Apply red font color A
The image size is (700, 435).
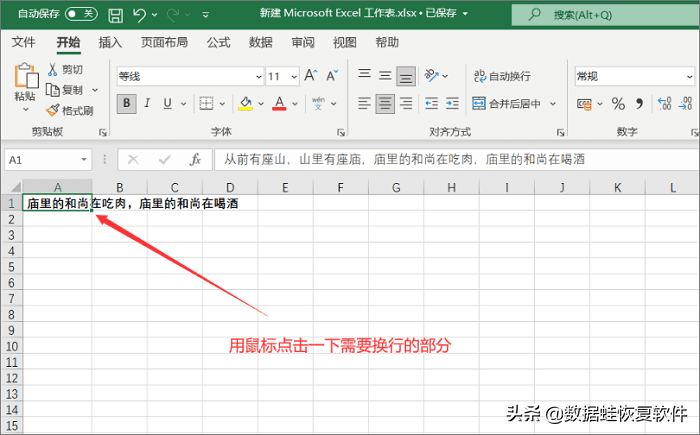click(279, 104)
